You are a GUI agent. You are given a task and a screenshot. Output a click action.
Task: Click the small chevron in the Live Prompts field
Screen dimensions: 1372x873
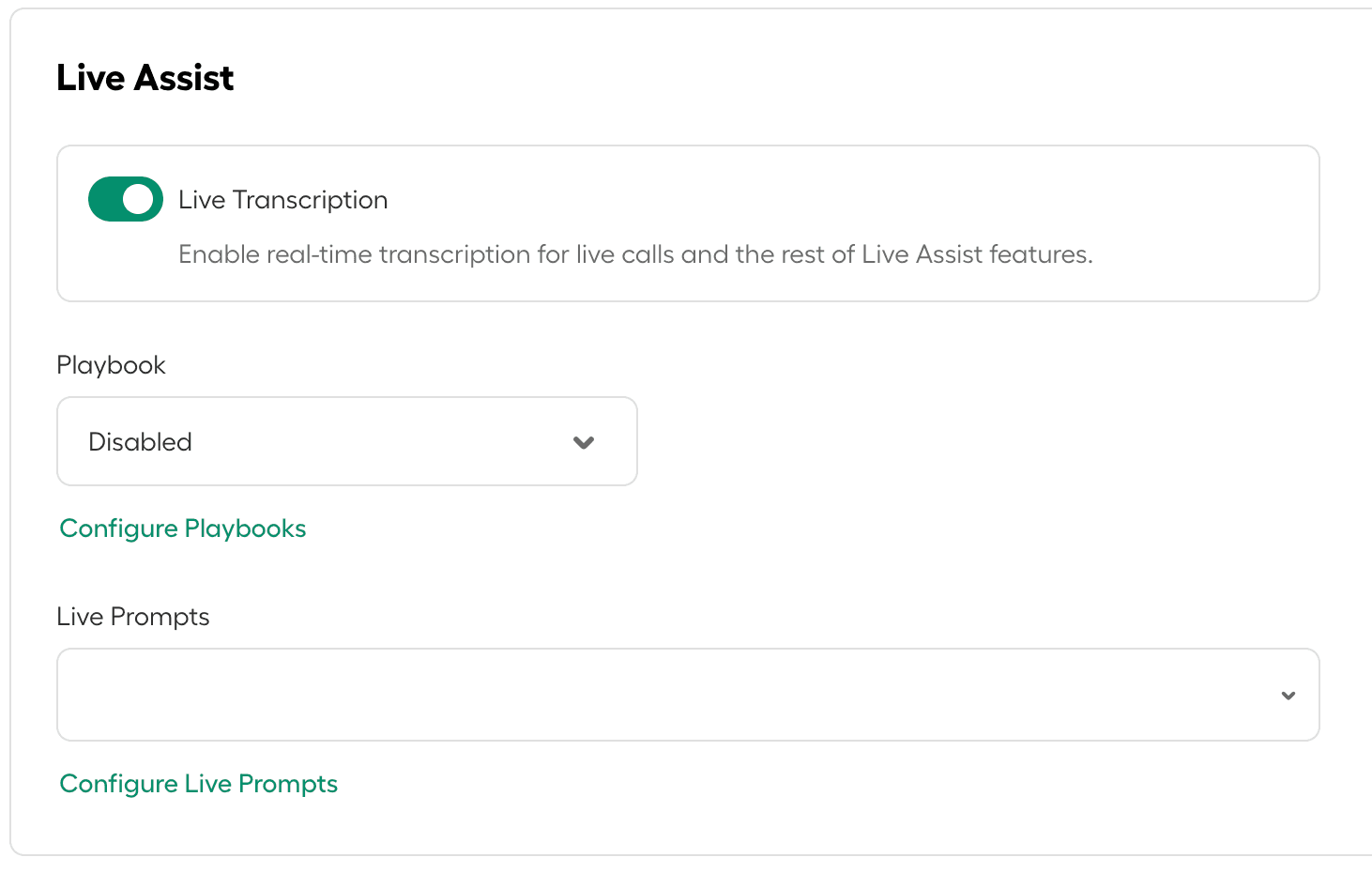pos(1288,696)
